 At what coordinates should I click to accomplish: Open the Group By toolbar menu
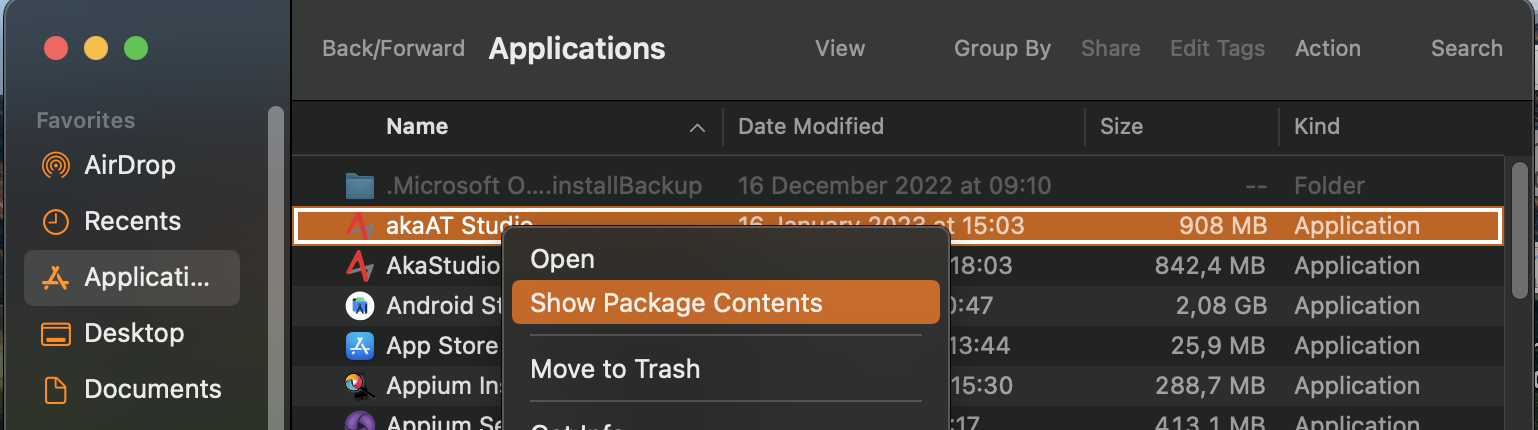1002,48
